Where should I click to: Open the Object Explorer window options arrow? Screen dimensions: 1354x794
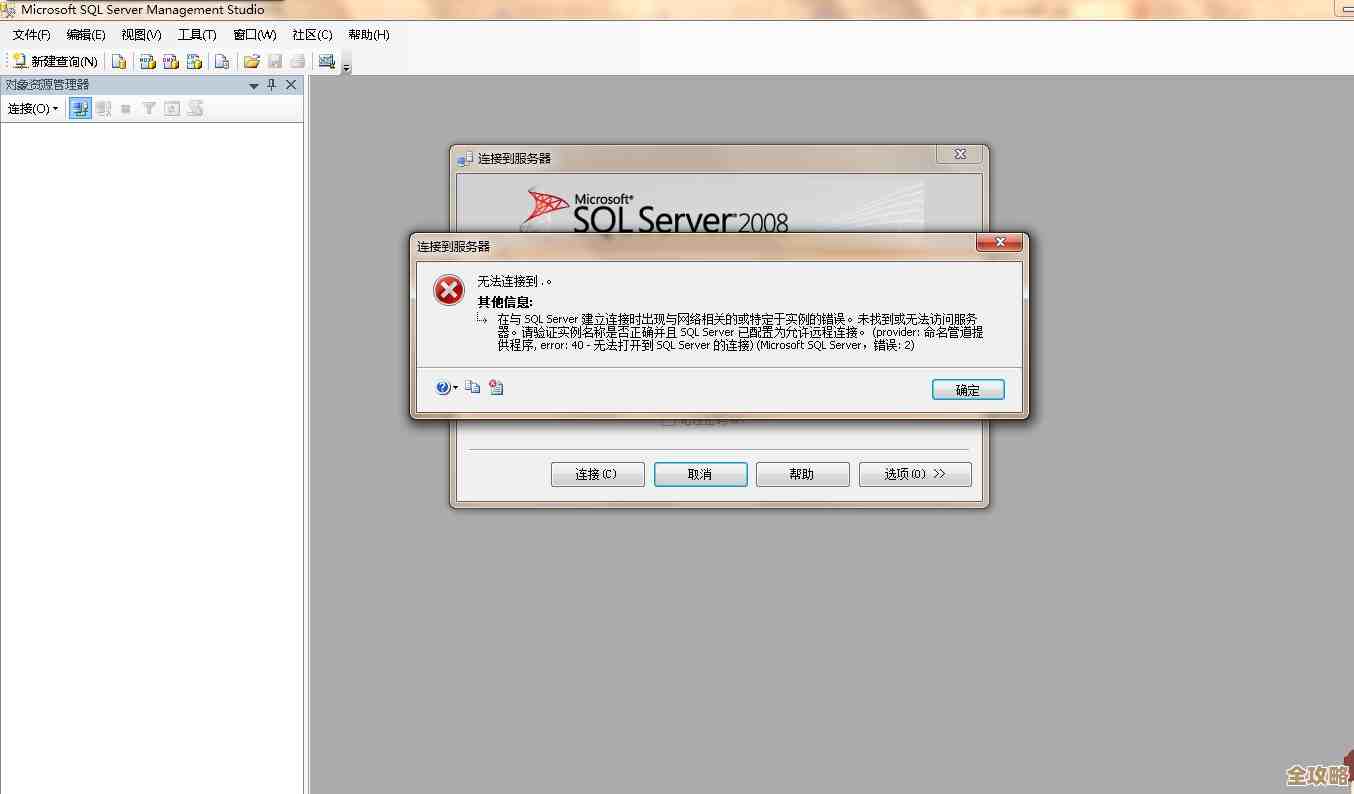[x=253, y=84]
